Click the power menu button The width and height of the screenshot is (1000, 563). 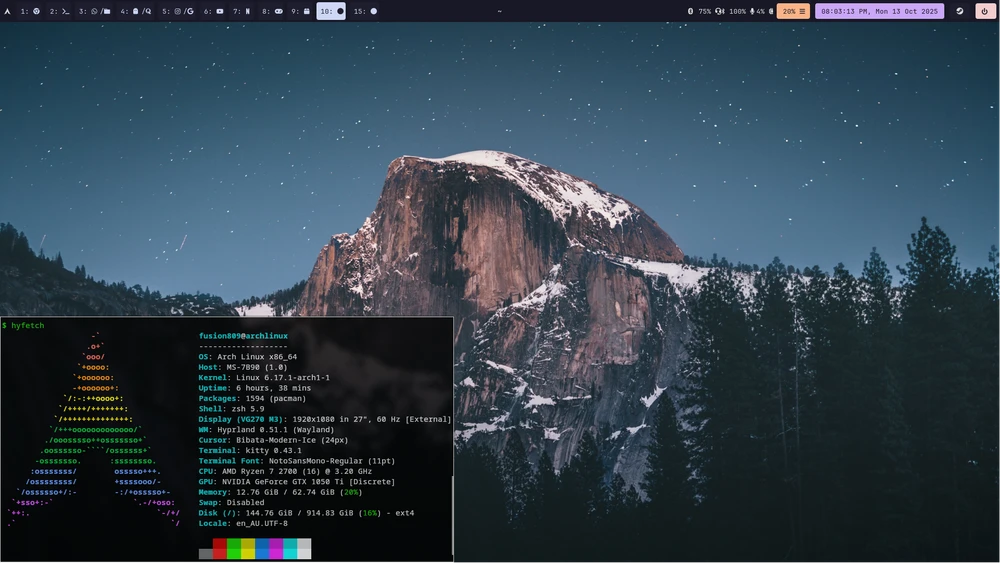click(x=986, y=11)
